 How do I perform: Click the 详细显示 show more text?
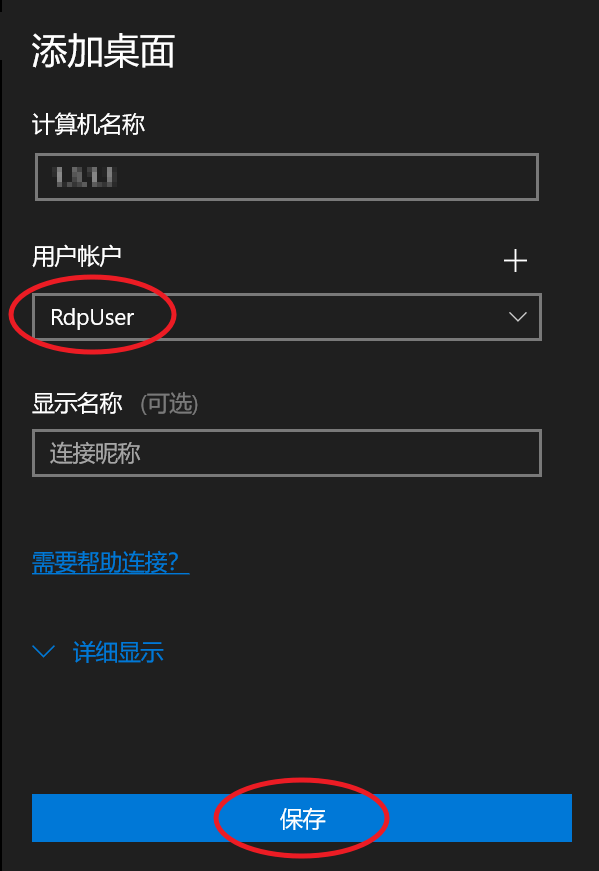tap(118, 652)
